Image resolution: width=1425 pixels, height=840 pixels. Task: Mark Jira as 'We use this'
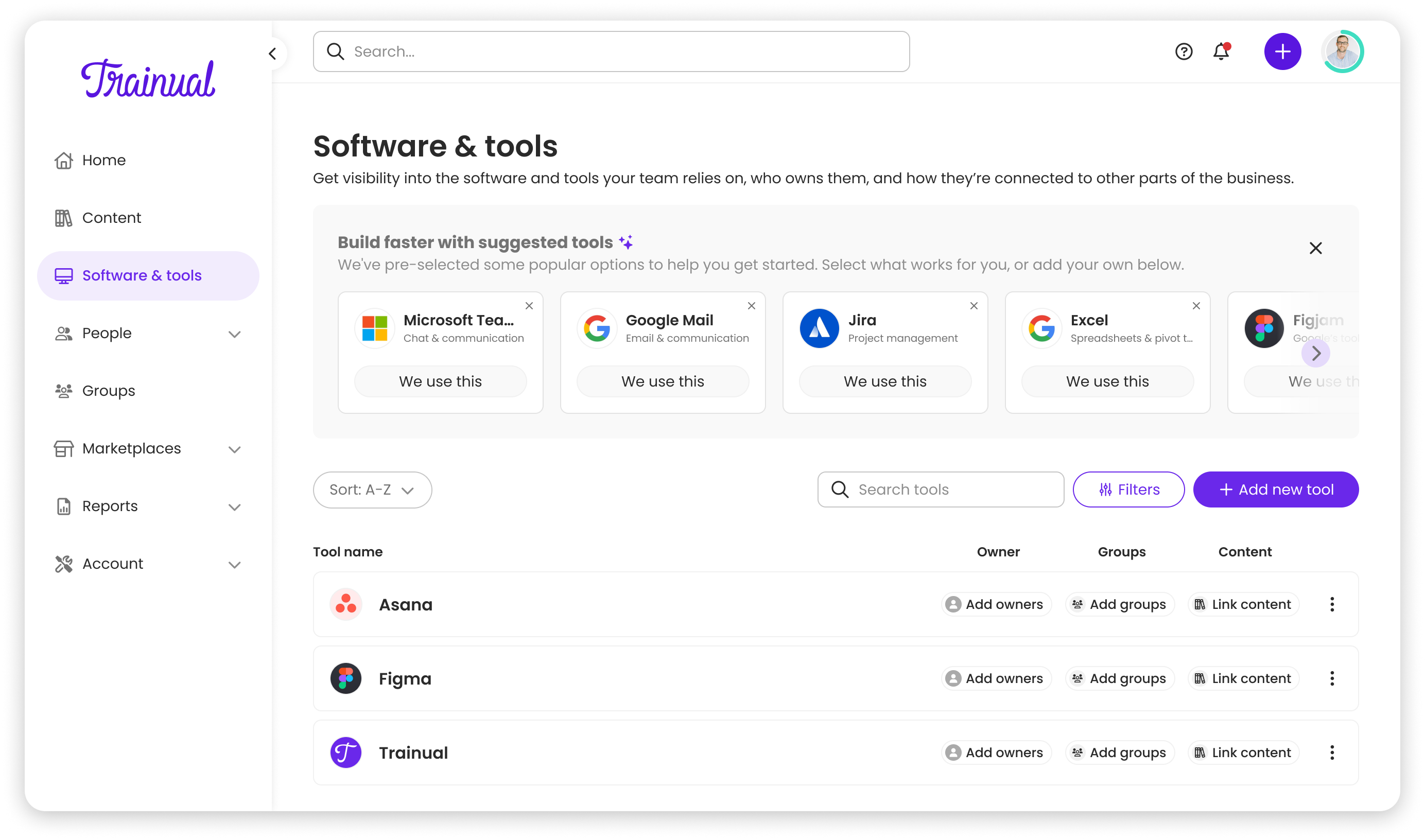(885, 381)
